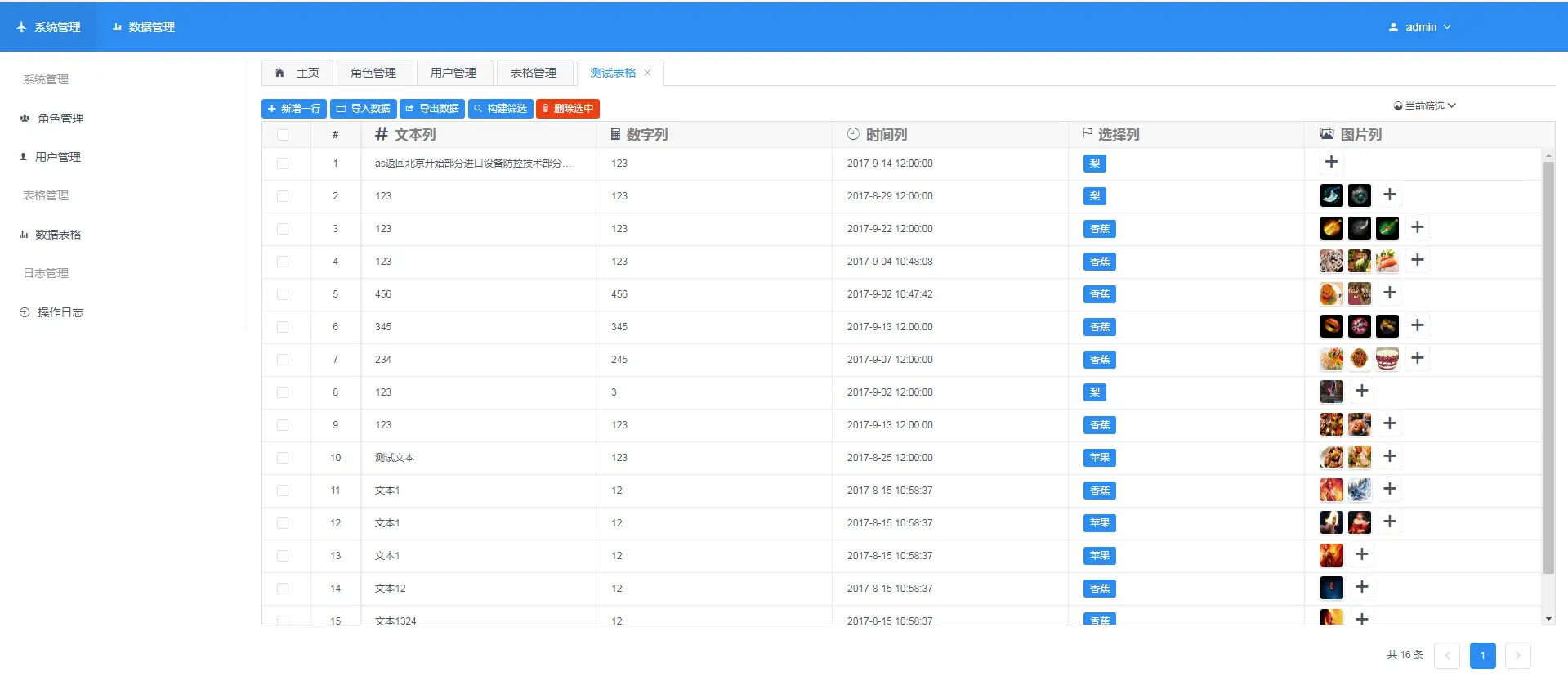
Task: Select row 14 with its checkbox
Action: point(283,589)
